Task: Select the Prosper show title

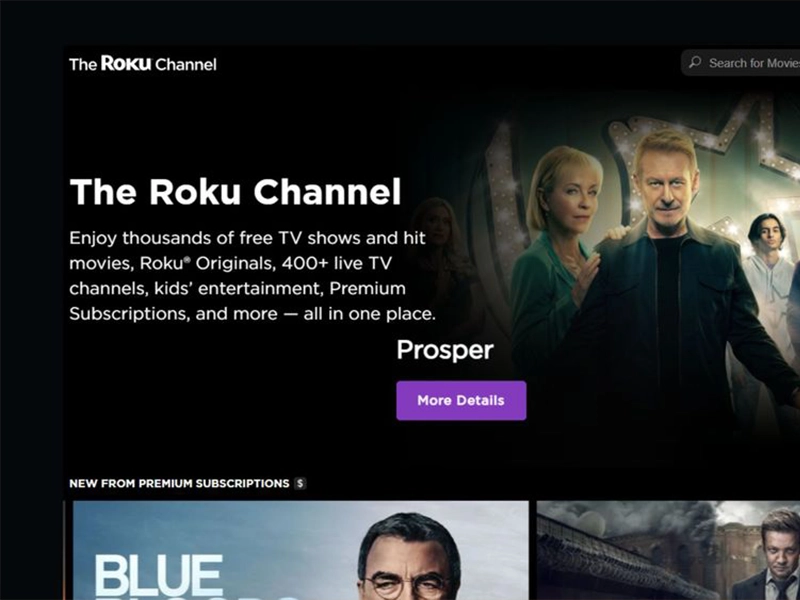Action: click(445, 350)
